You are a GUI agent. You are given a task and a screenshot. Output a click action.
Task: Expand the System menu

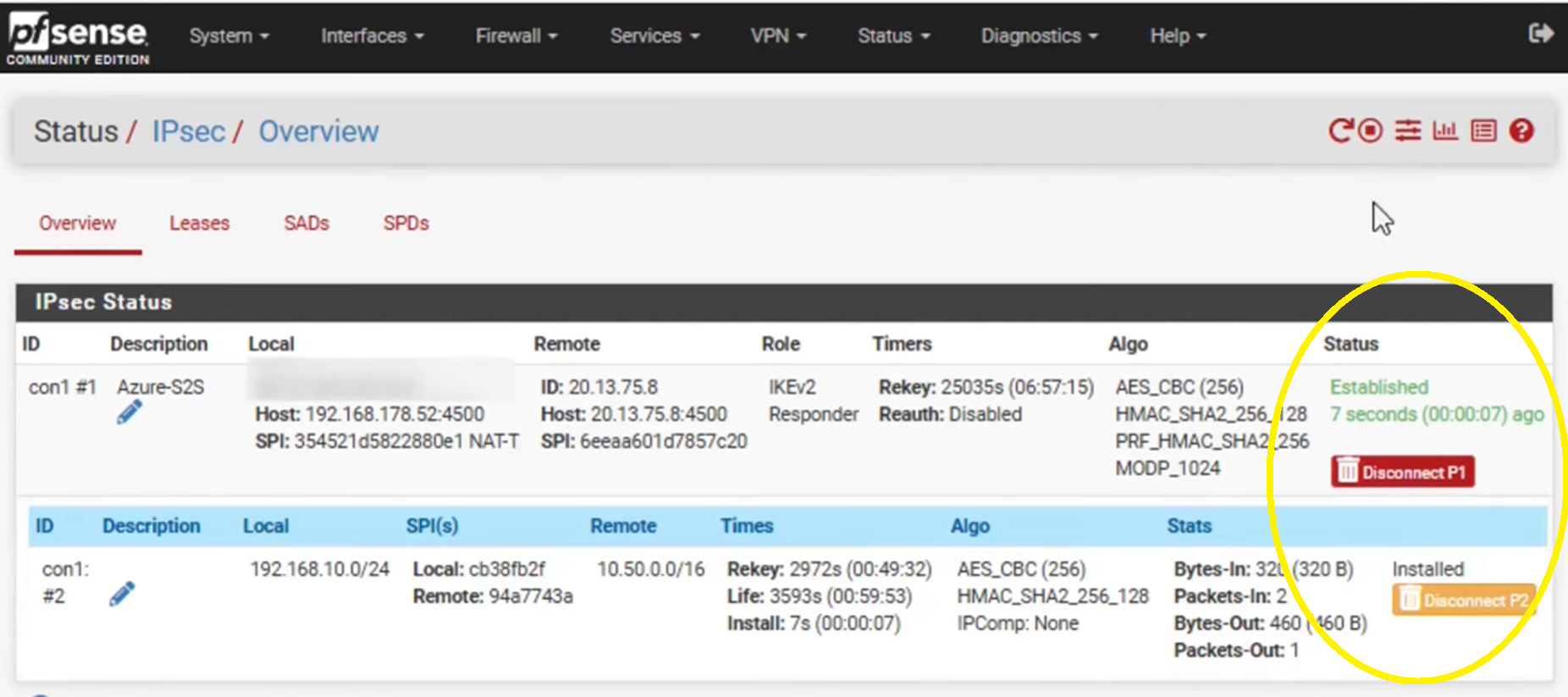(x=229, y=36)
